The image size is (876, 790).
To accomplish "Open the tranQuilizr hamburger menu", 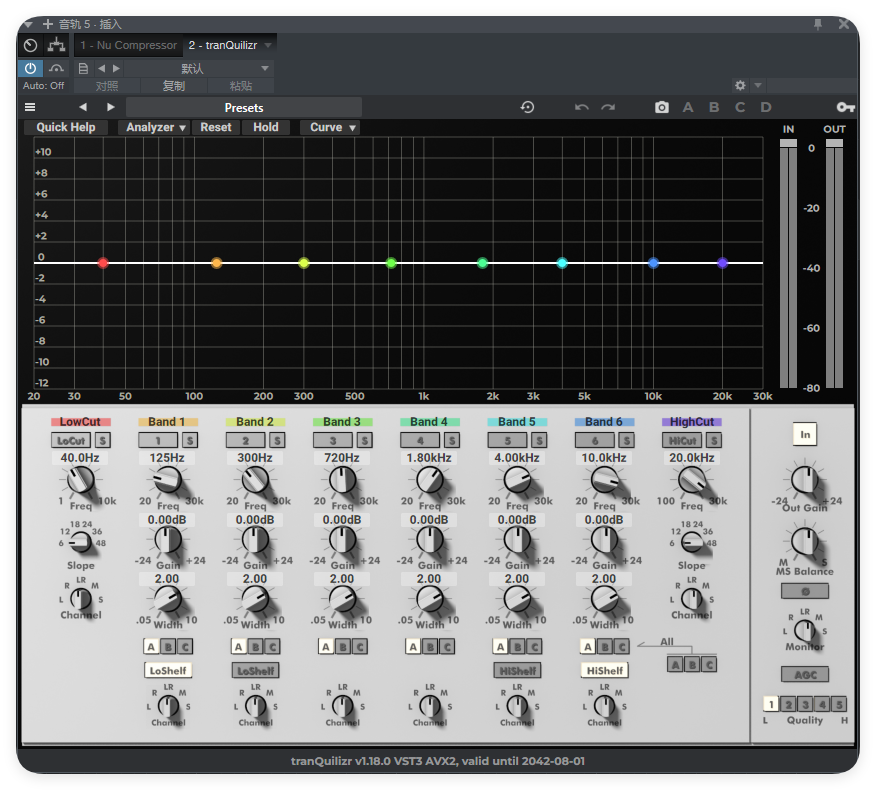I will click(x=30, y=107).
